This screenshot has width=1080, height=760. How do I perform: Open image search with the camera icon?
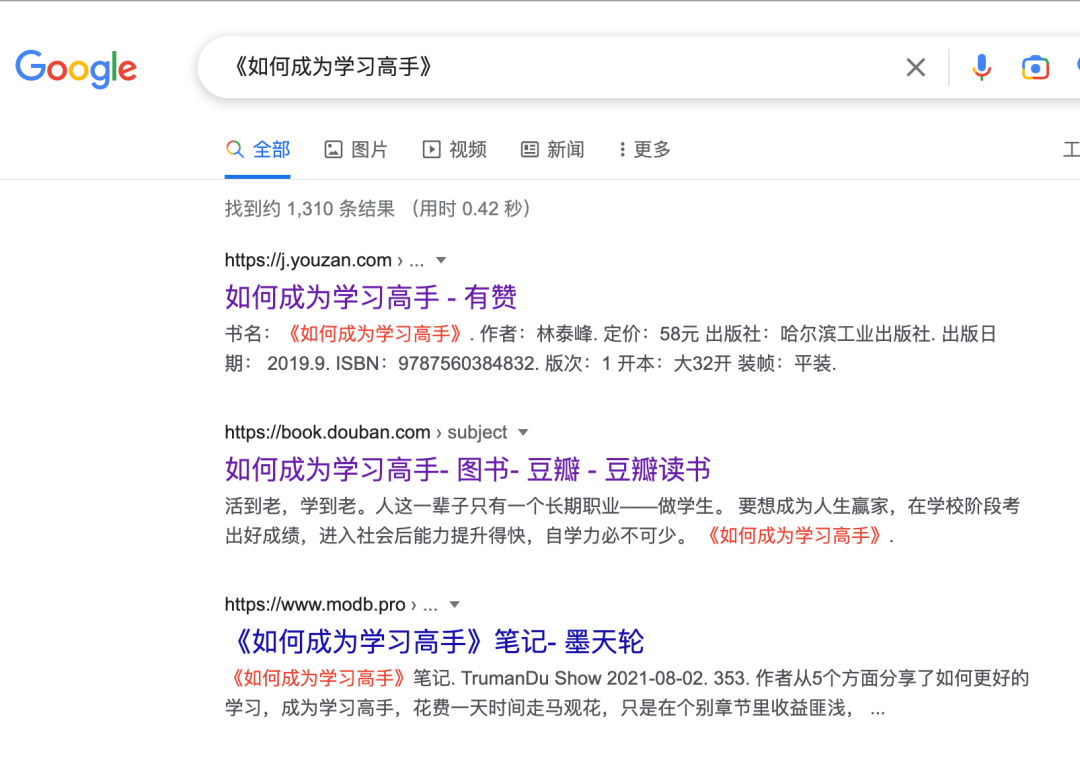[x=1035, y=68]
